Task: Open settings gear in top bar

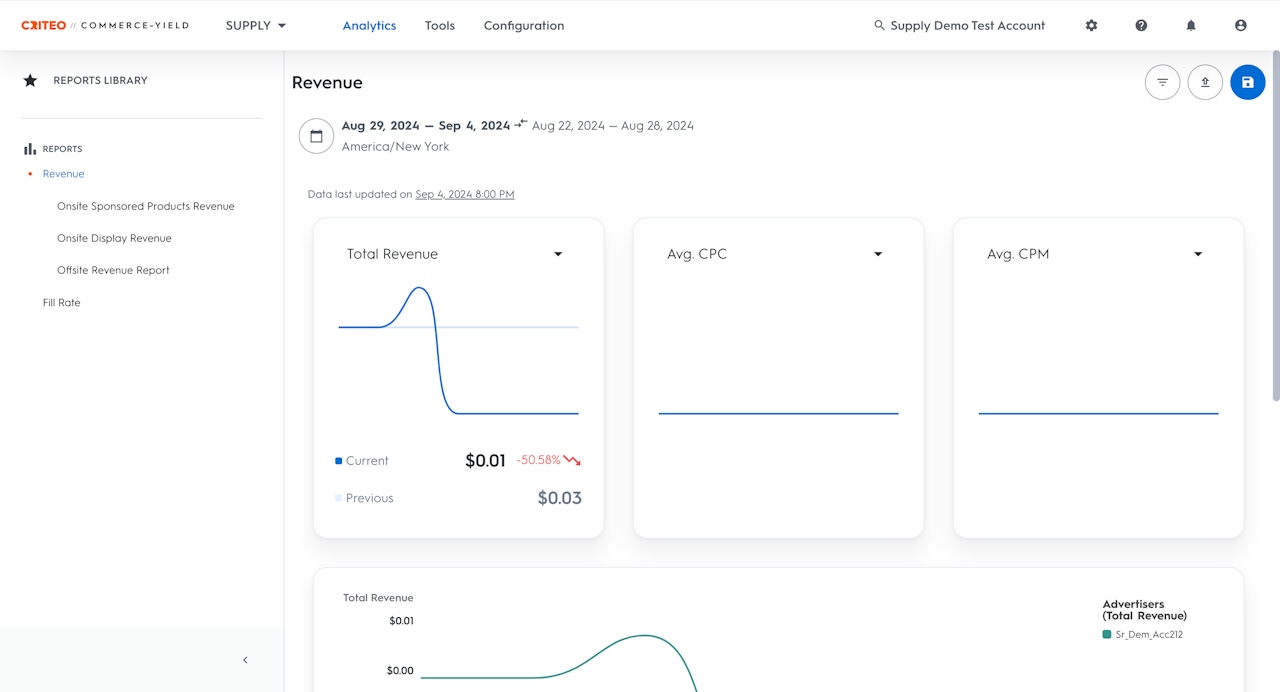Action: [x=1091, y=26]
